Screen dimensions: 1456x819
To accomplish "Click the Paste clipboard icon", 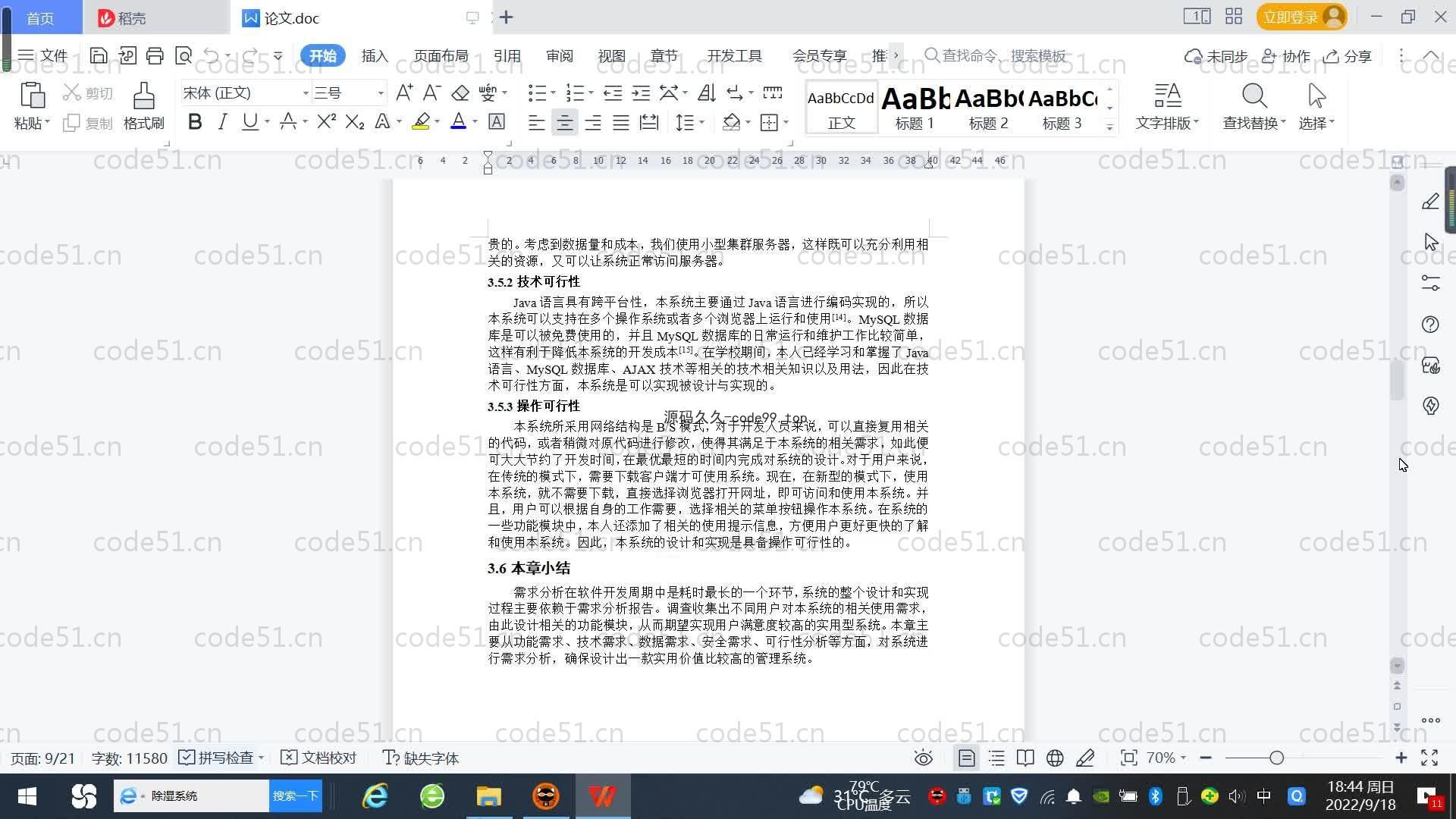I will click(32, 96).
